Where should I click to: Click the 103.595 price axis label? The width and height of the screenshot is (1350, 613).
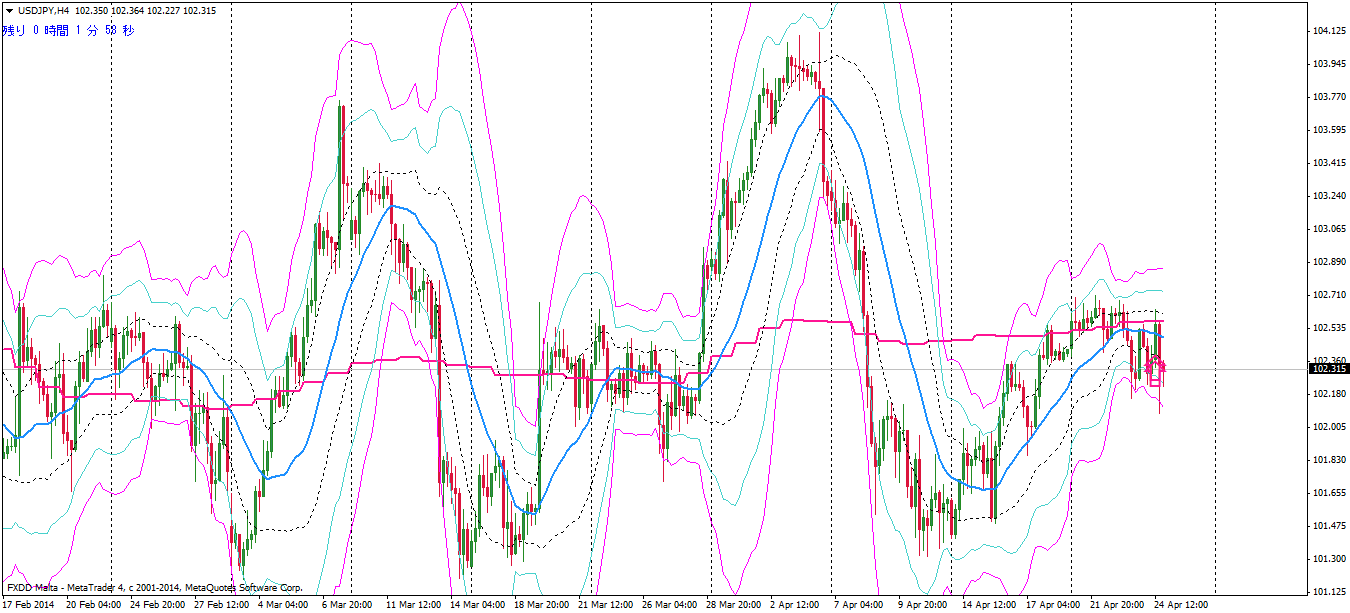tap(1329, 130)
